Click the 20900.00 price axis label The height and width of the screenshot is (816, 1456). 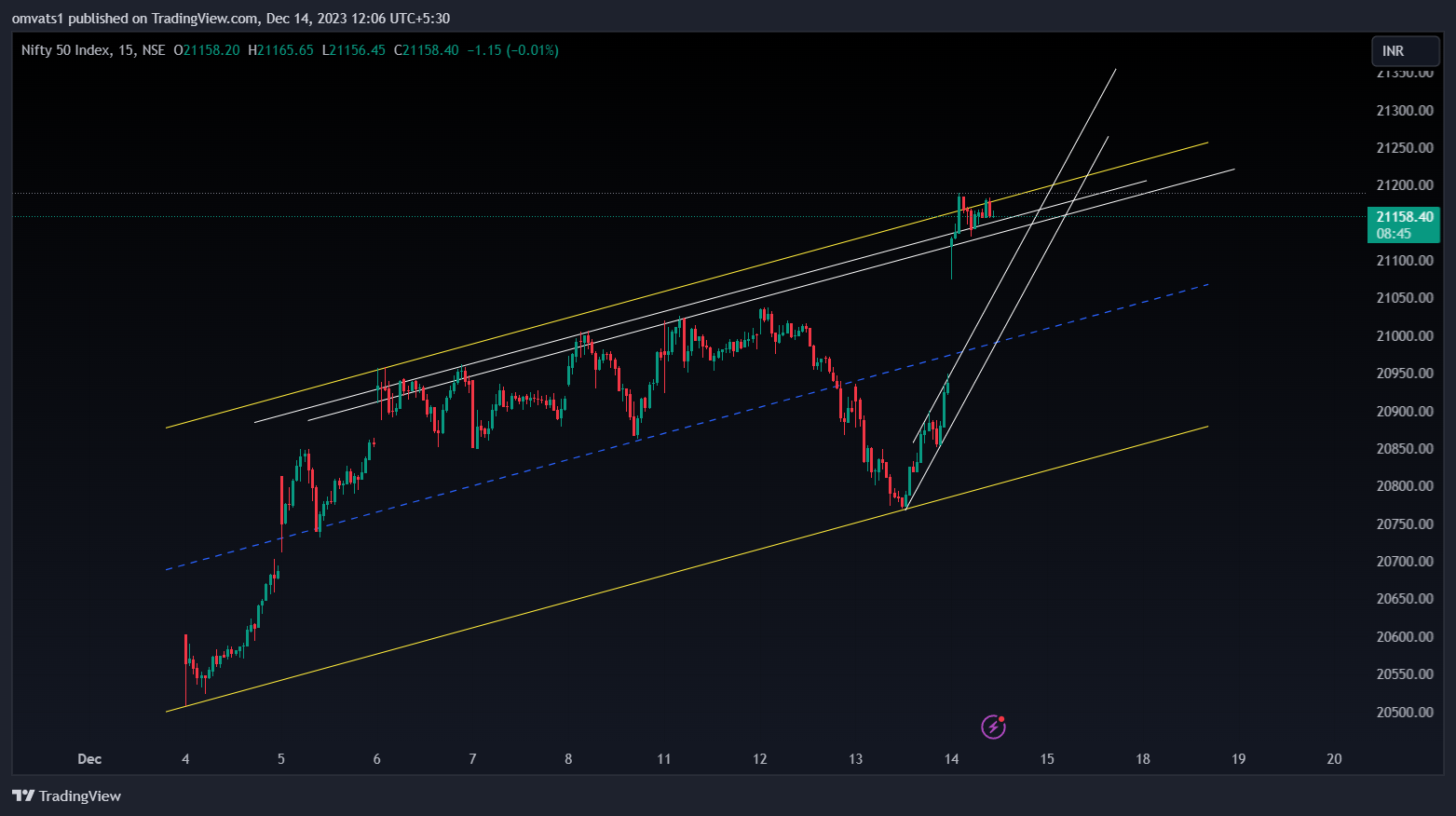(1405, 411)
